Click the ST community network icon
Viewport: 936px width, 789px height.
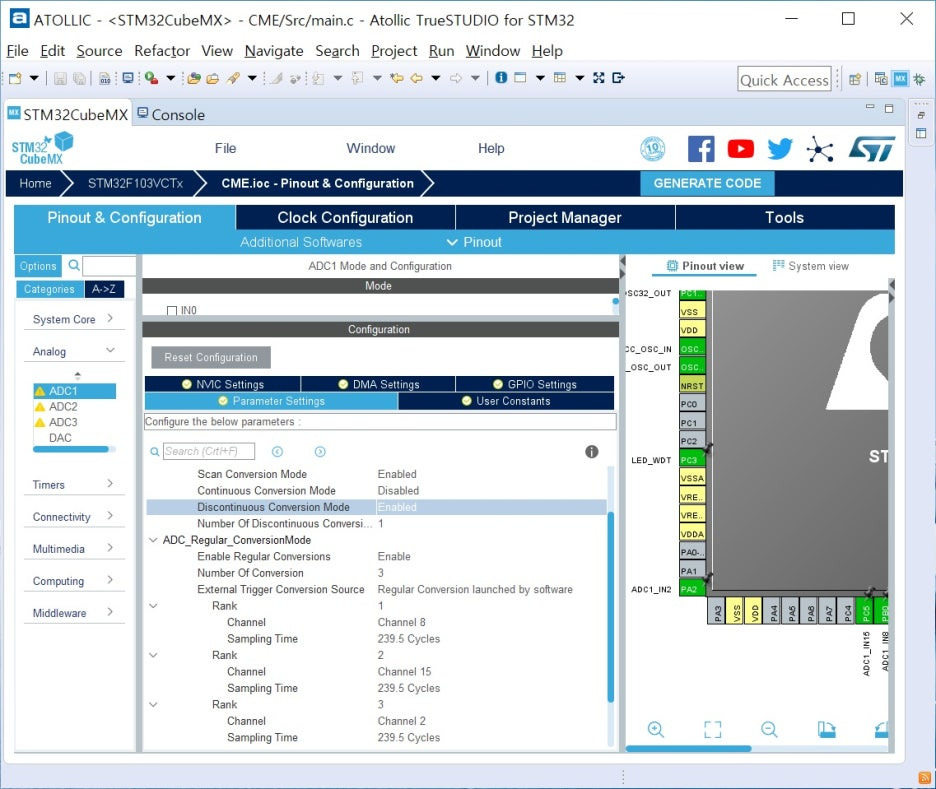[820, 149]
